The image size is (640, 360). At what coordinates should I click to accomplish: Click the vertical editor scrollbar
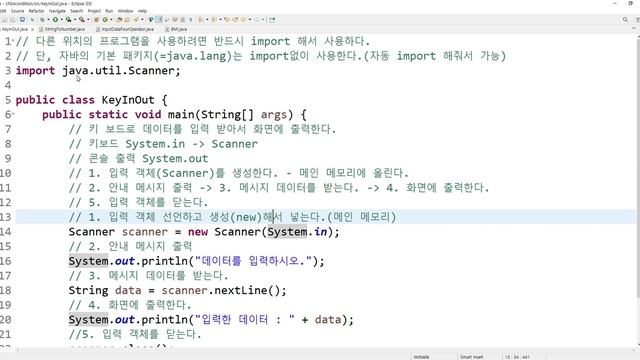(638, 167)
